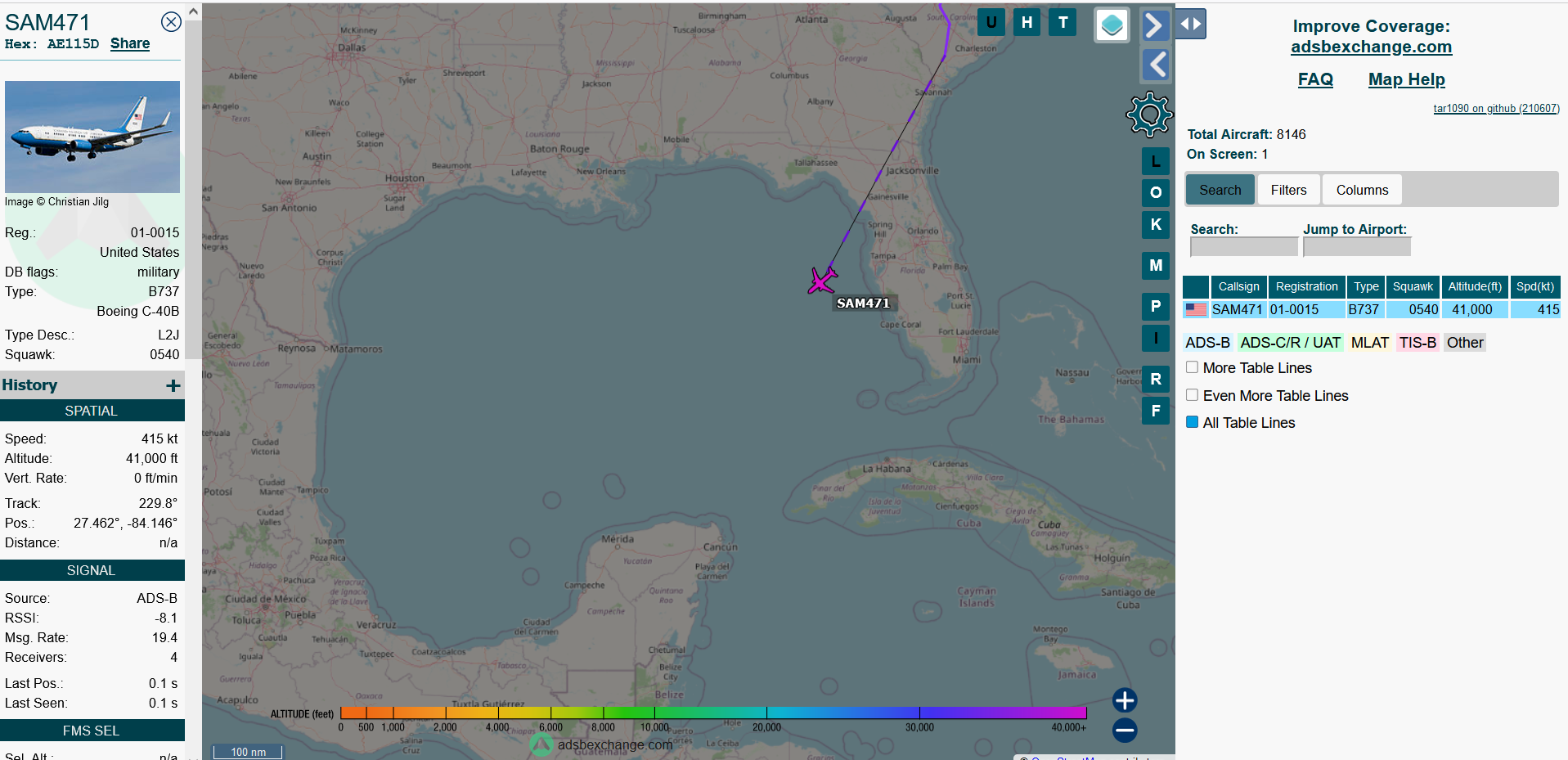
Task: Expand the History section plus
Action: [x=173, y=385]
